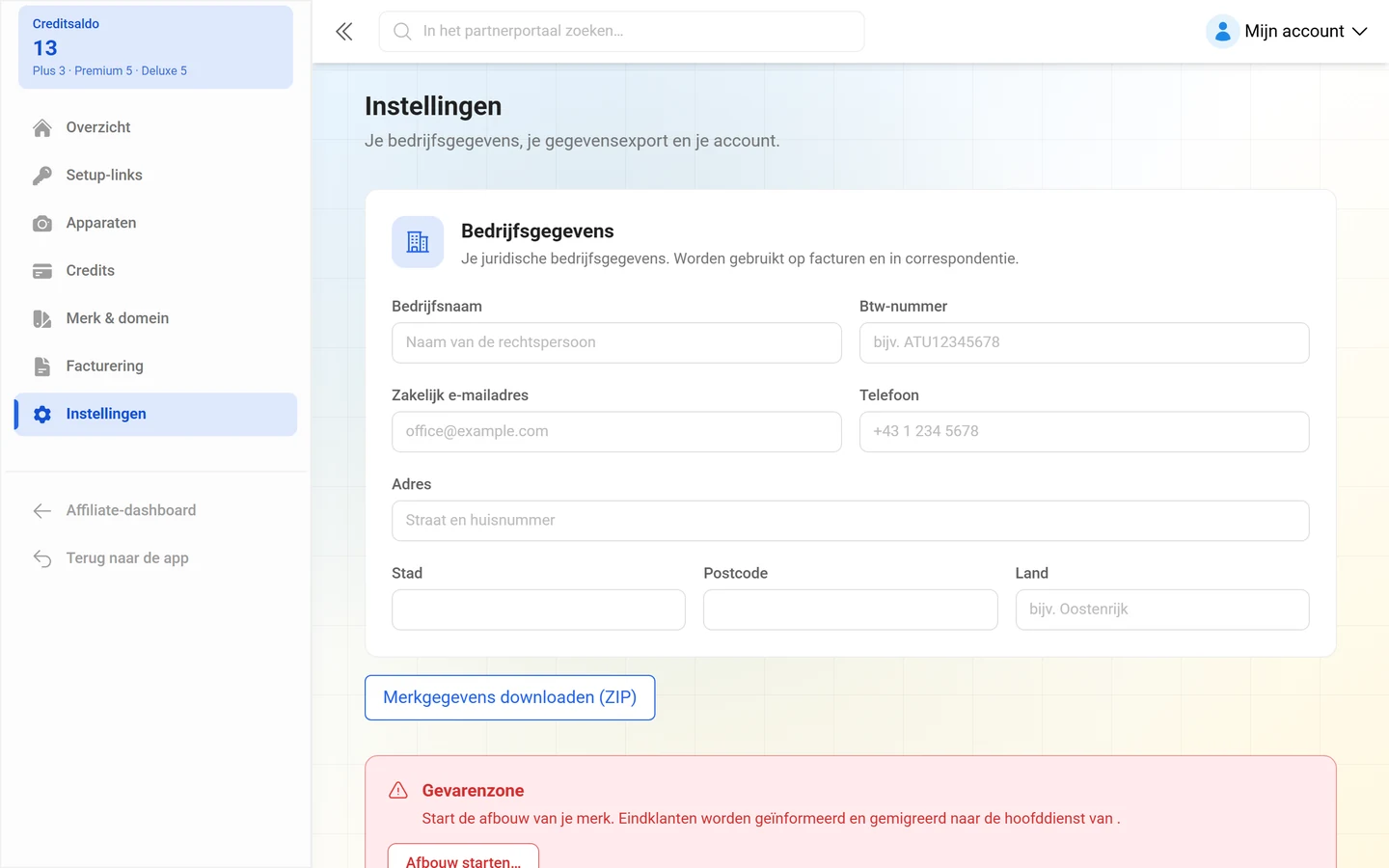
Task: Expand the Mijn account dropdown chevron
Action: pyautogui.click(x=1360, y=32)
